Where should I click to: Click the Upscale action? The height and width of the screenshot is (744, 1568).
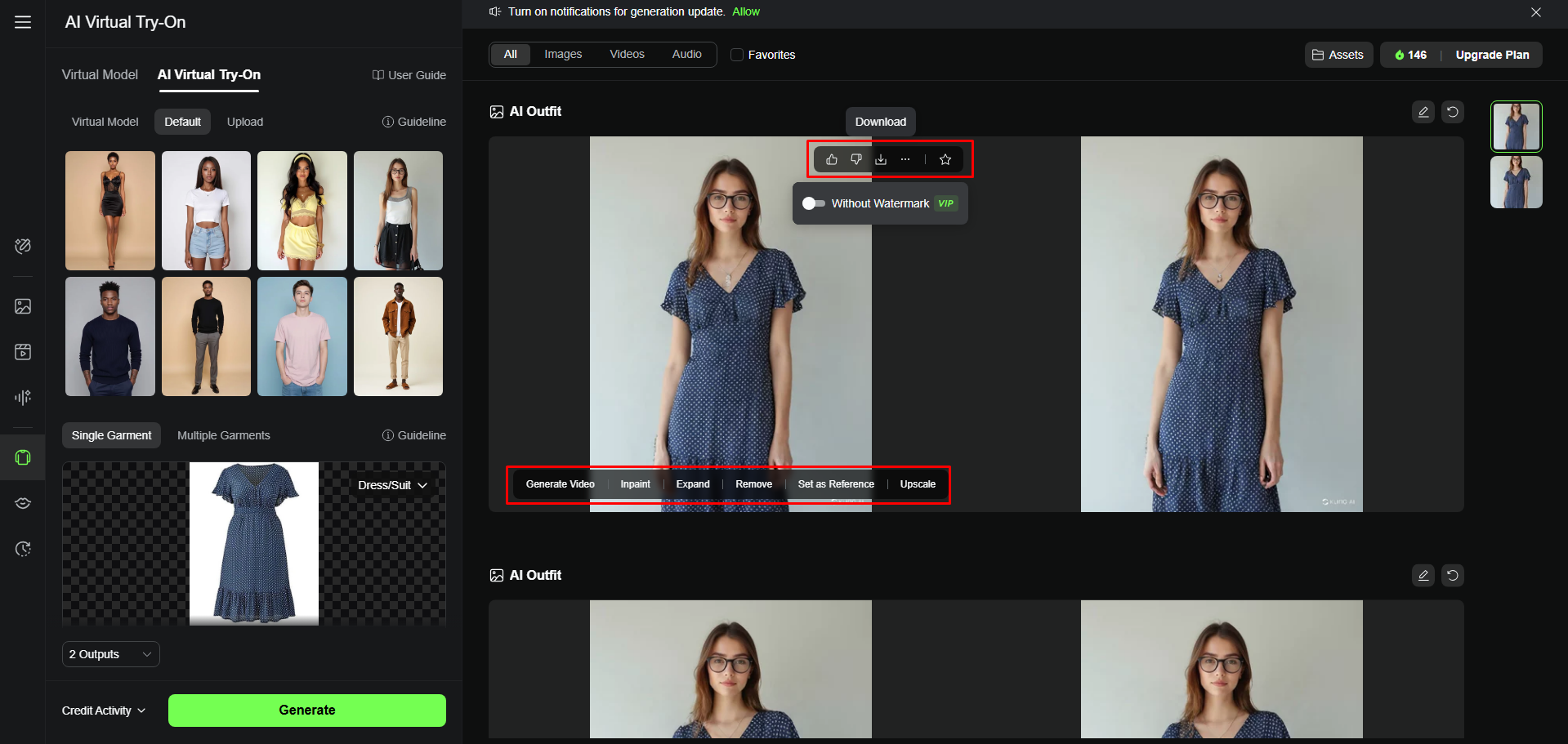[918, 484]
